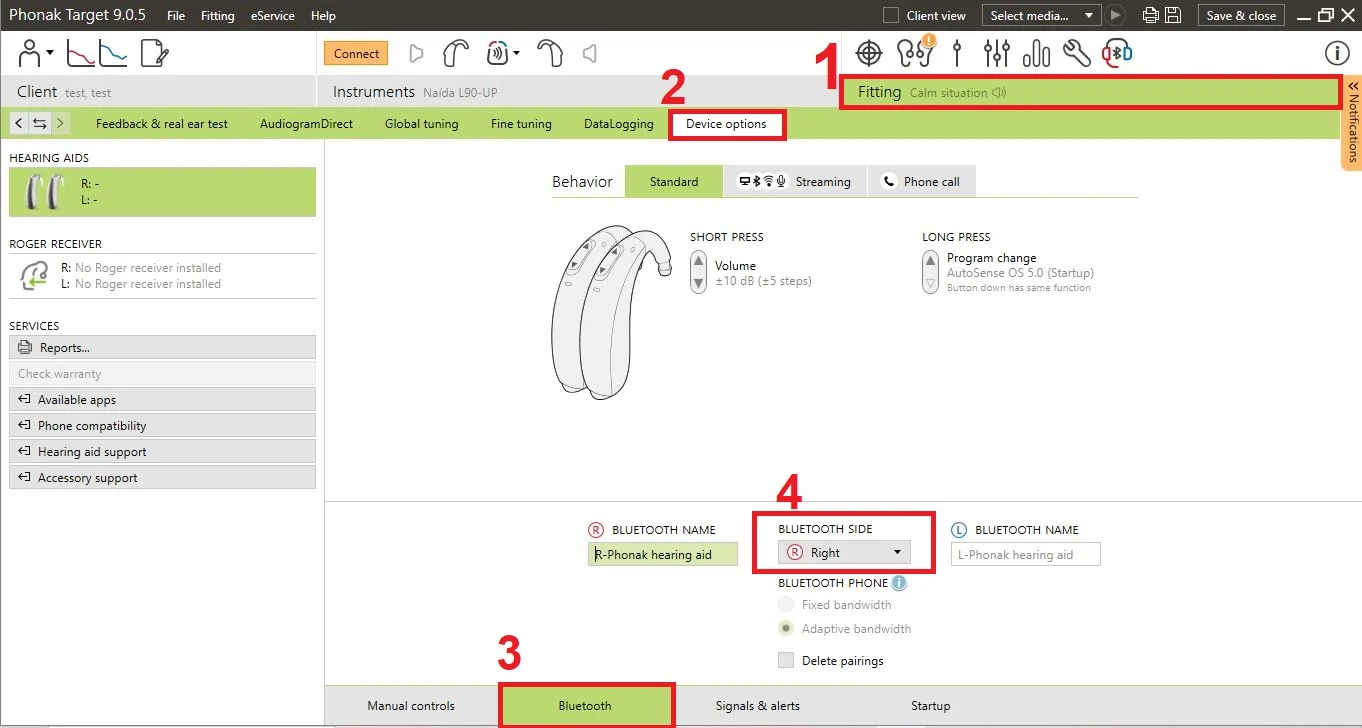Screen dimensions: 1362x728
Task: Click the mute speaker icon in toolbar
Action: pyautogui.click(x=590, y=54)
